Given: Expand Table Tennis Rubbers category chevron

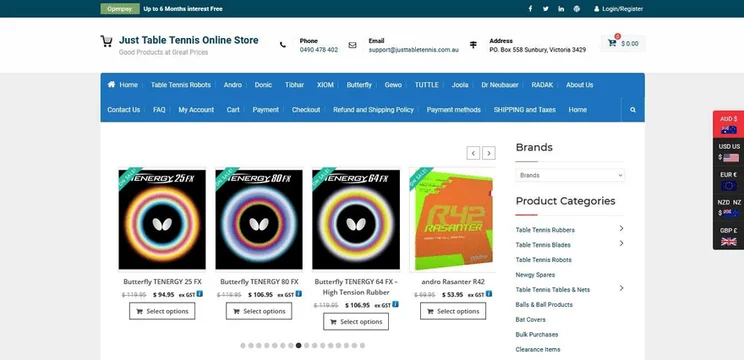Looking at the screenshot, I should 621,229.
